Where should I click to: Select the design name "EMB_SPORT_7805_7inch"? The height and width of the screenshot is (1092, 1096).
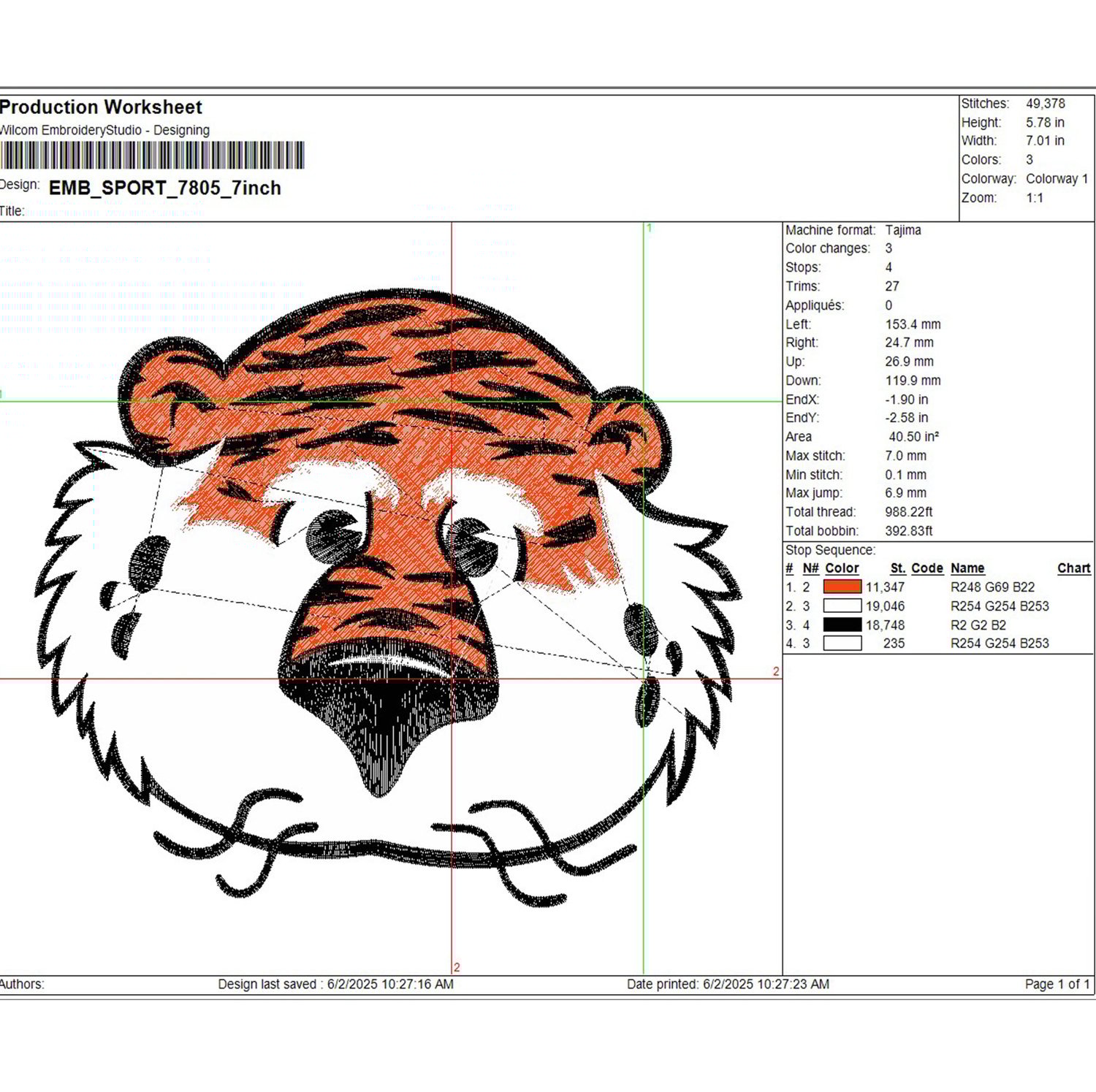click(165, 188)
